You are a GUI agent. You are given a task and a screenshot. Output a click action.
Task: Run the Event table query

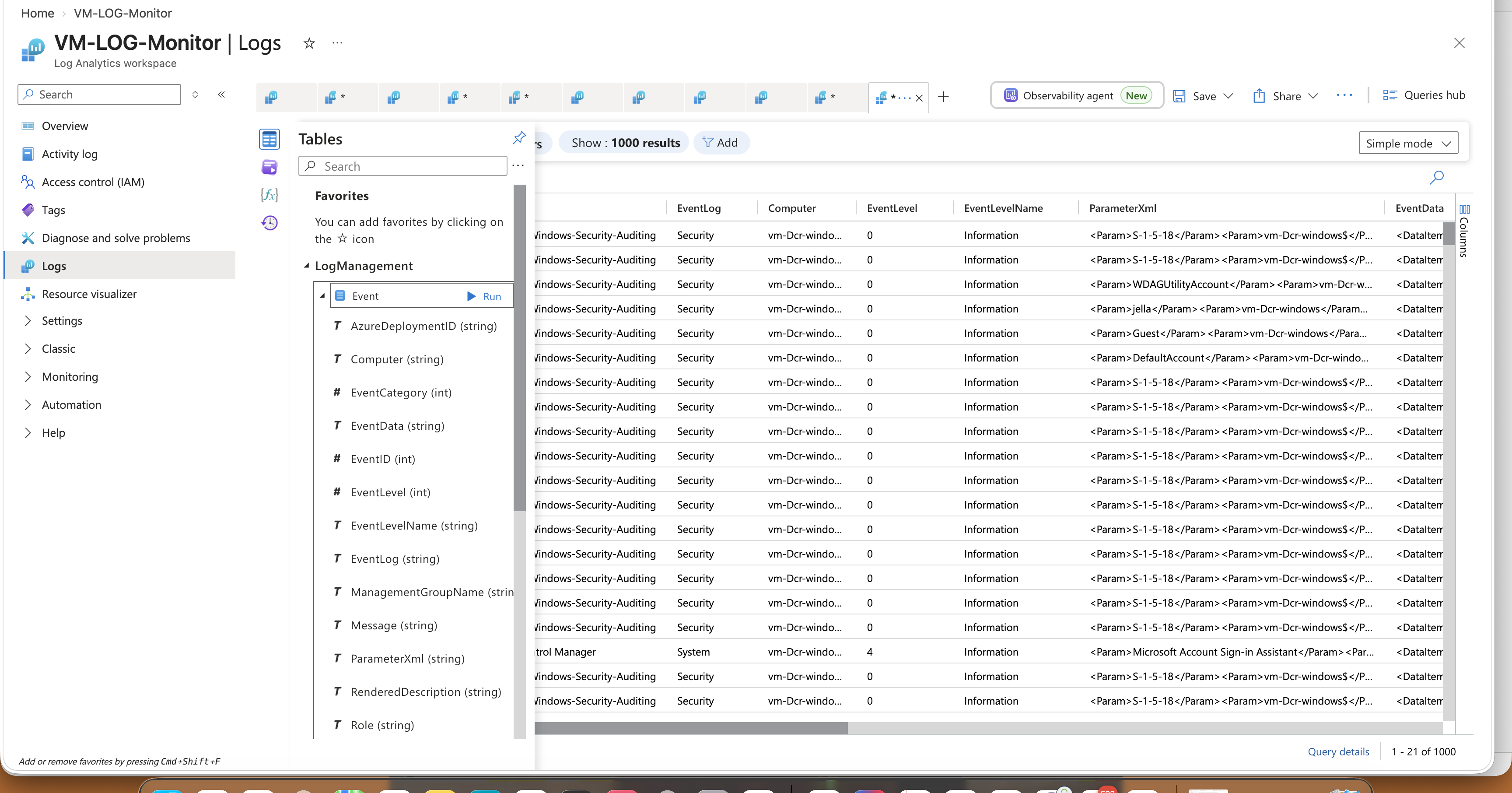tap(484, 296)
